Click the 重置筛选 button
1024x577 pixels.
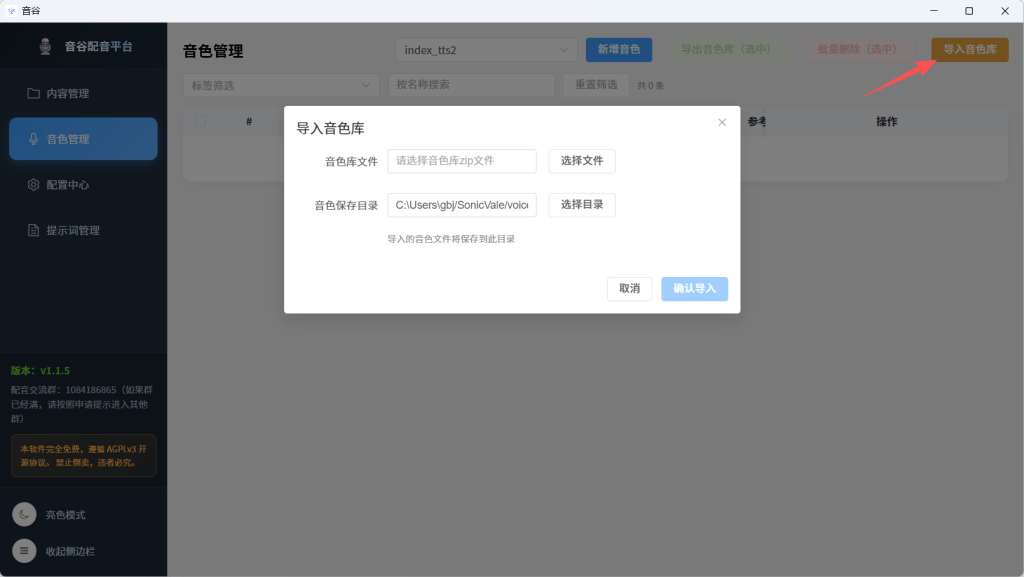click(x=596, y=85)
